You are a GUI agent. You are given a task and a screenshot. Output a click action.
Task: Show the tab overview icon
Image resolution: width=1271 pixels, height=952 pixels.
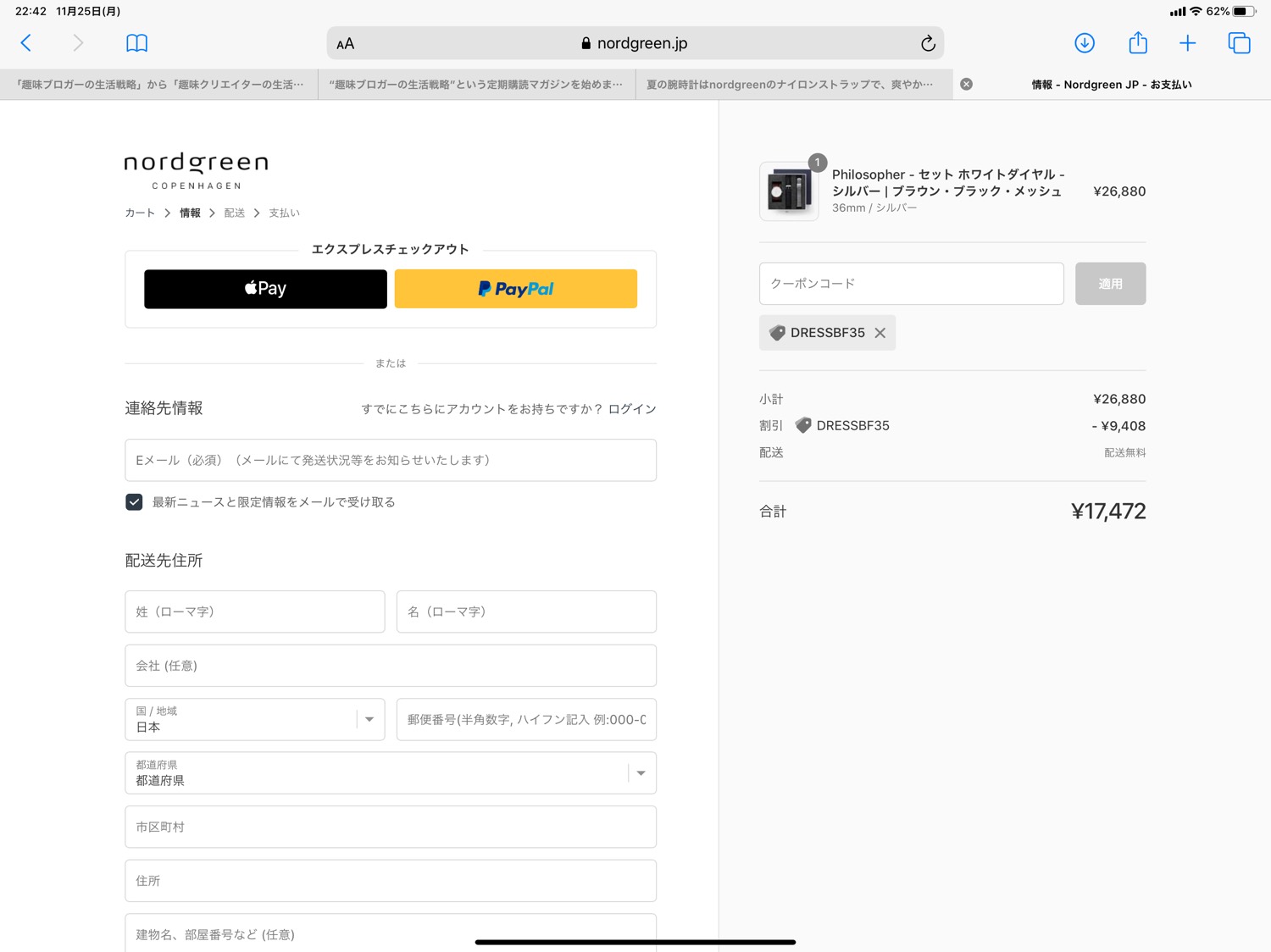click(x=1239, y=43)
